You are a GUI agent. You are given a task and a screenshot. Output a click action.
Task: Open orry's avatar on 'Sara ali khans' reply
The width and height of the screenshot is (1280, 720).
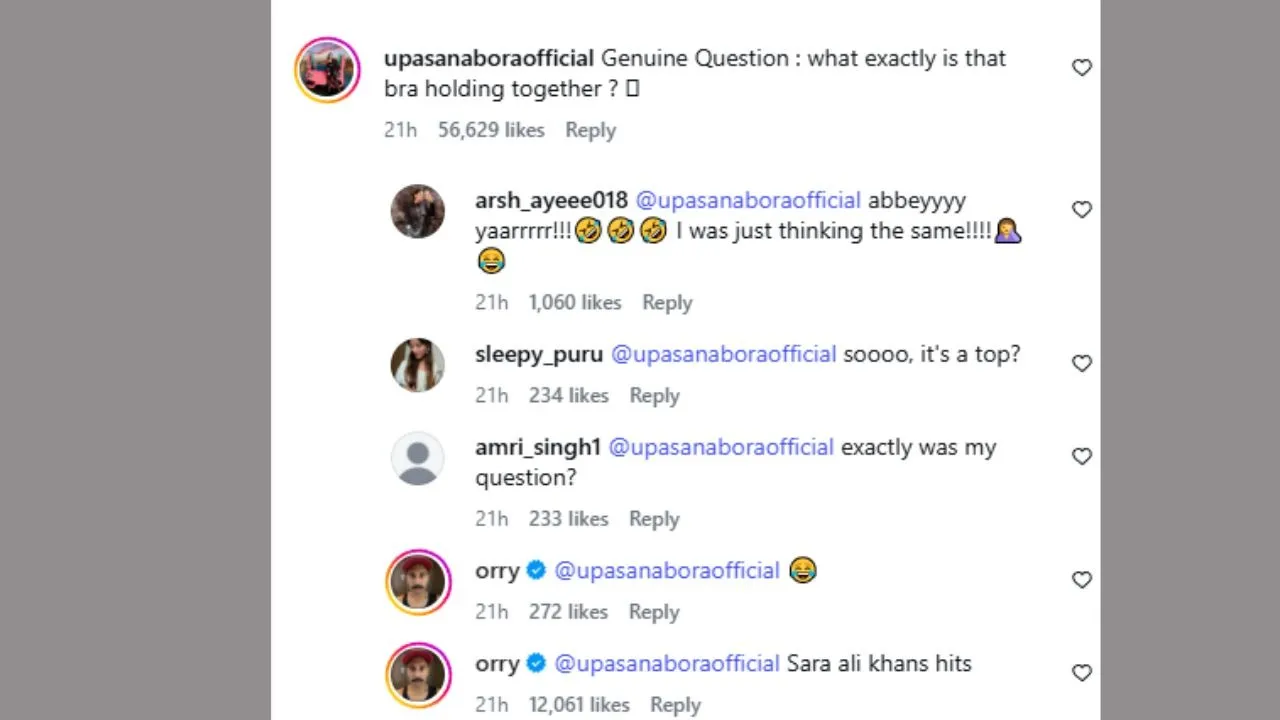click(418, 674)
